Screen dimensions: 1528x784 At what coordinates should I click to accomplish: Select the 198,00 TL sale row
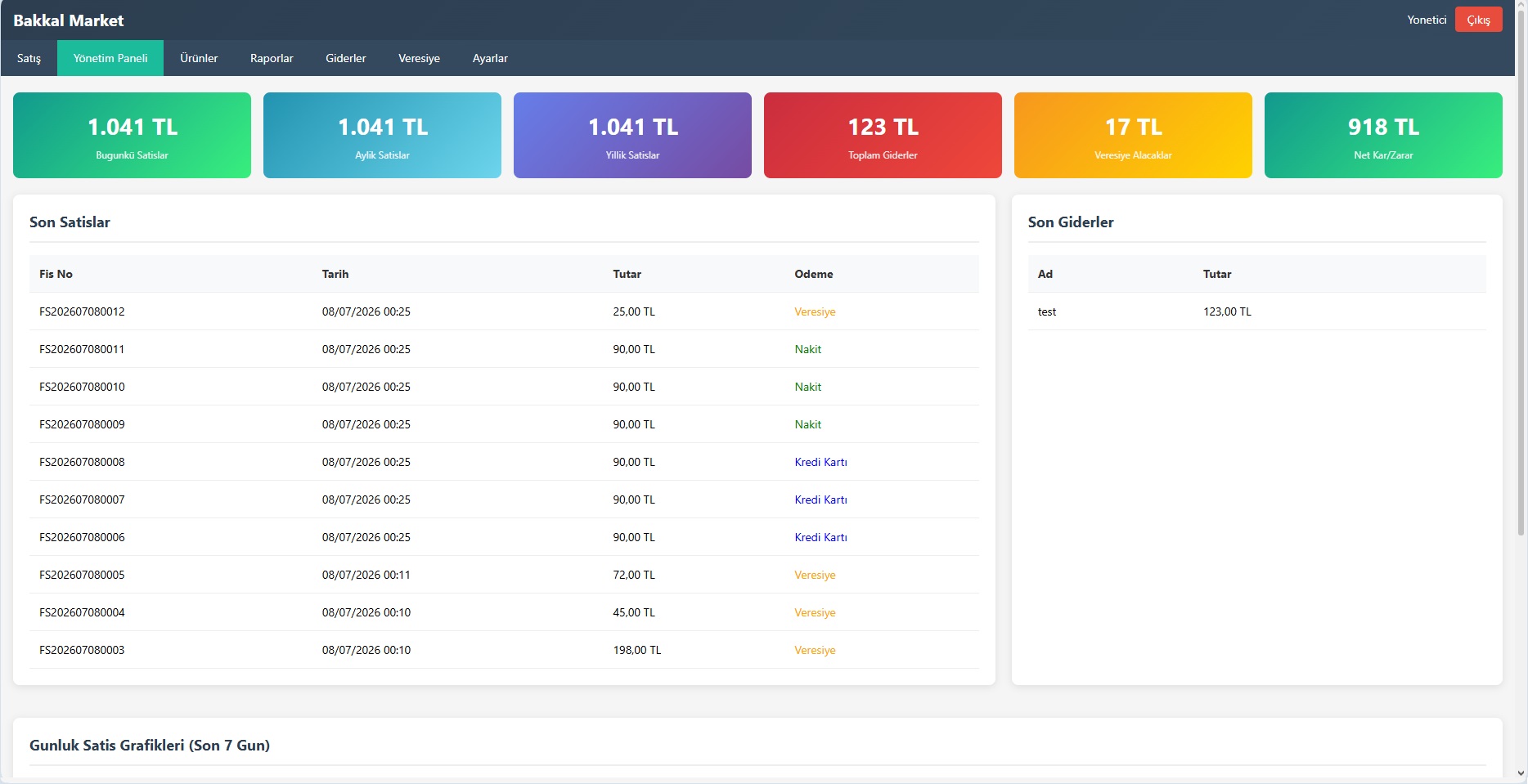click(x=504, y=650)
